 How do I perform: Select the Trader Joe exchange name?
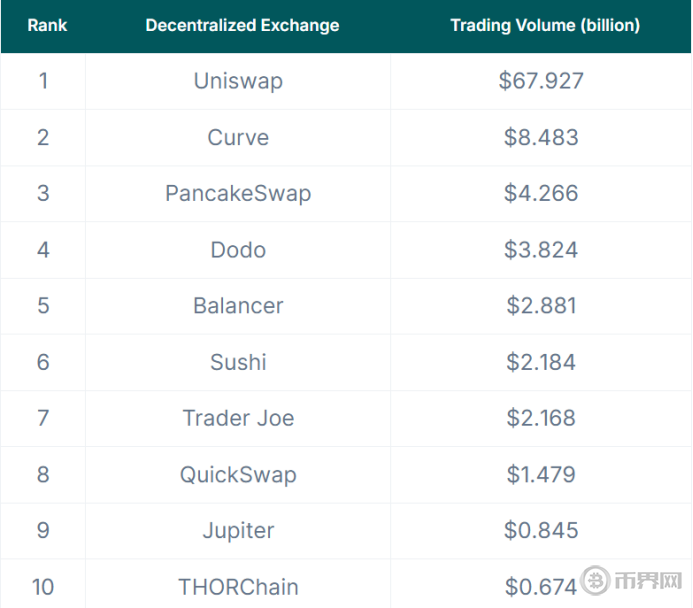238,418
